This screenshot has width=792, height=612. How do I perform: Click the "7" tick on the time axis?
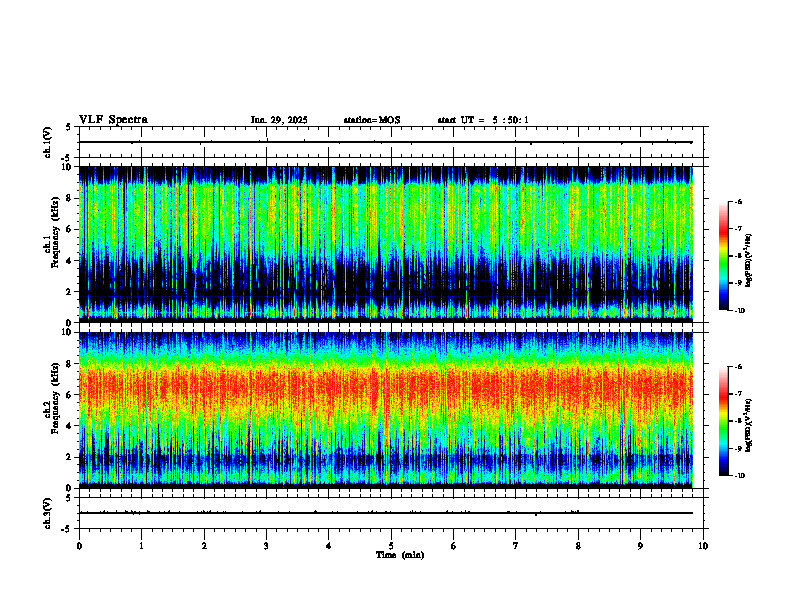click(x=516, y=546)
